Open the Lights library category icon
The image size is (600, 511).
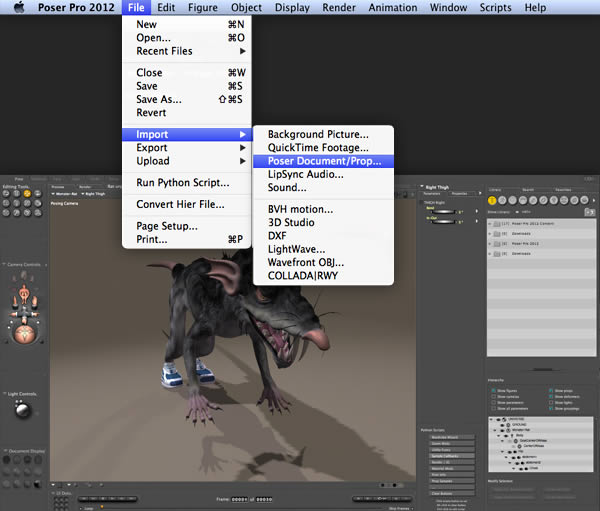point(554,200)
